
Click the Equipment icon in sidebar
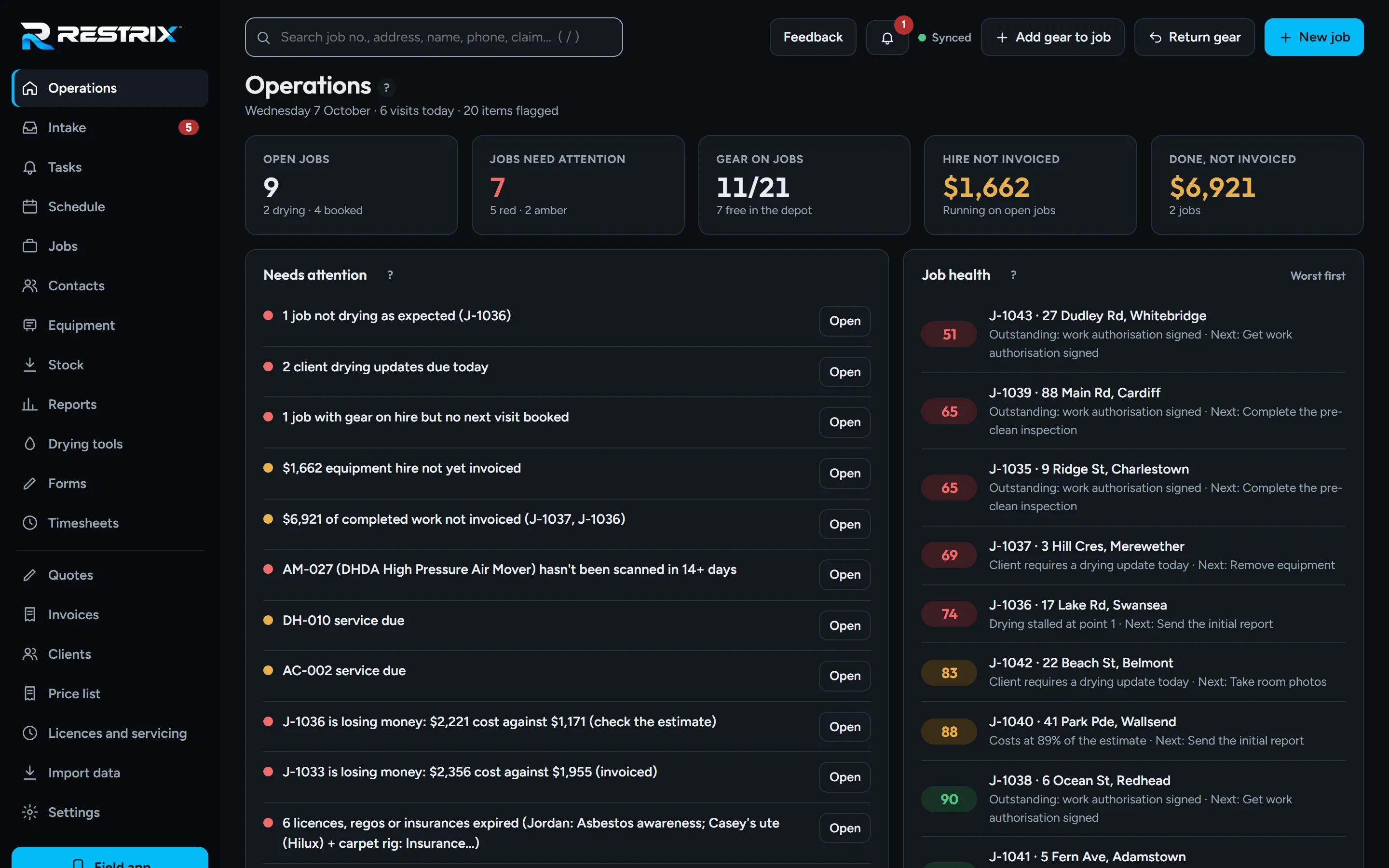(30, 325)
